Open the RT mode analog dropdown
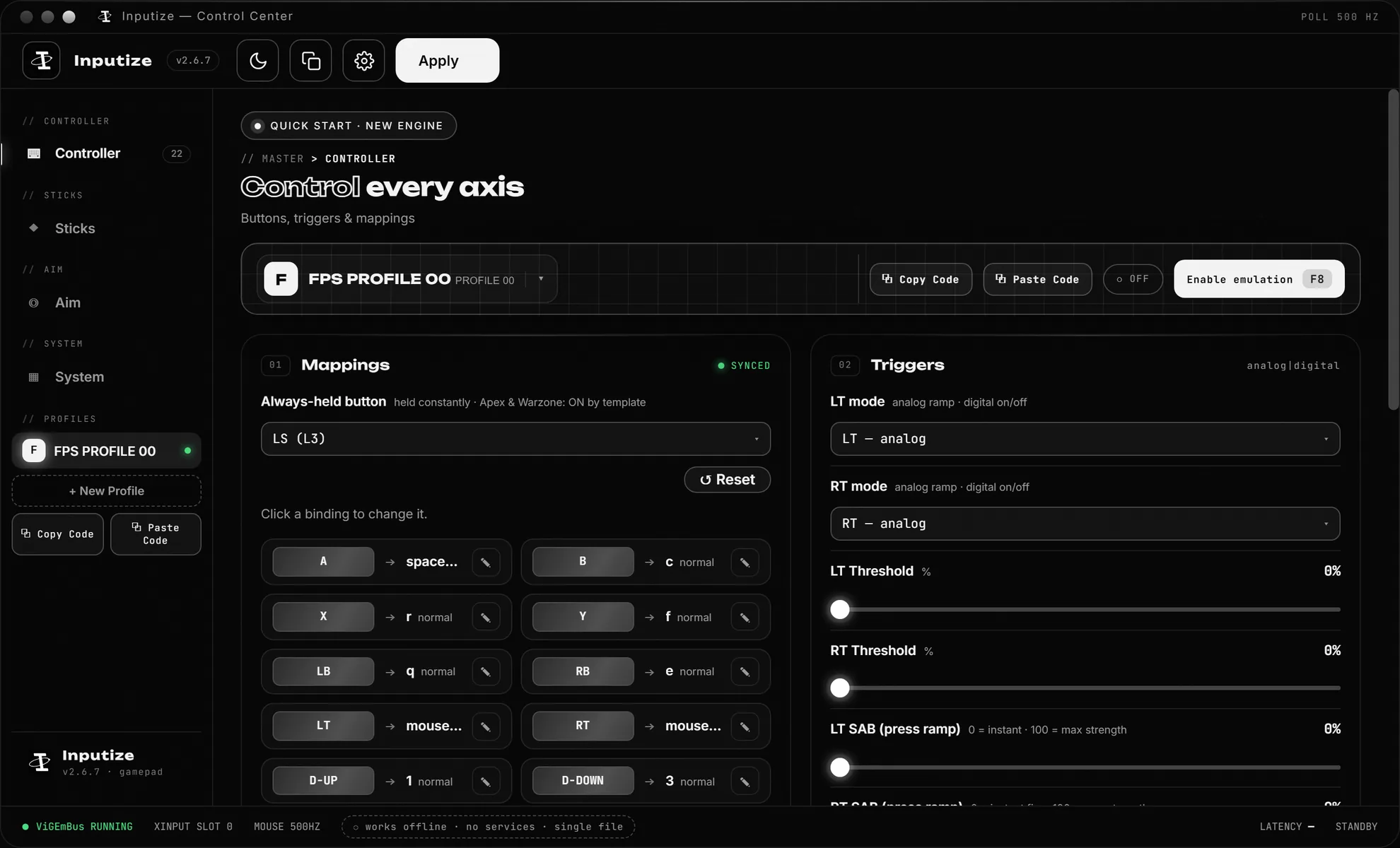The image size is (1400, 848). [1085, 524]
